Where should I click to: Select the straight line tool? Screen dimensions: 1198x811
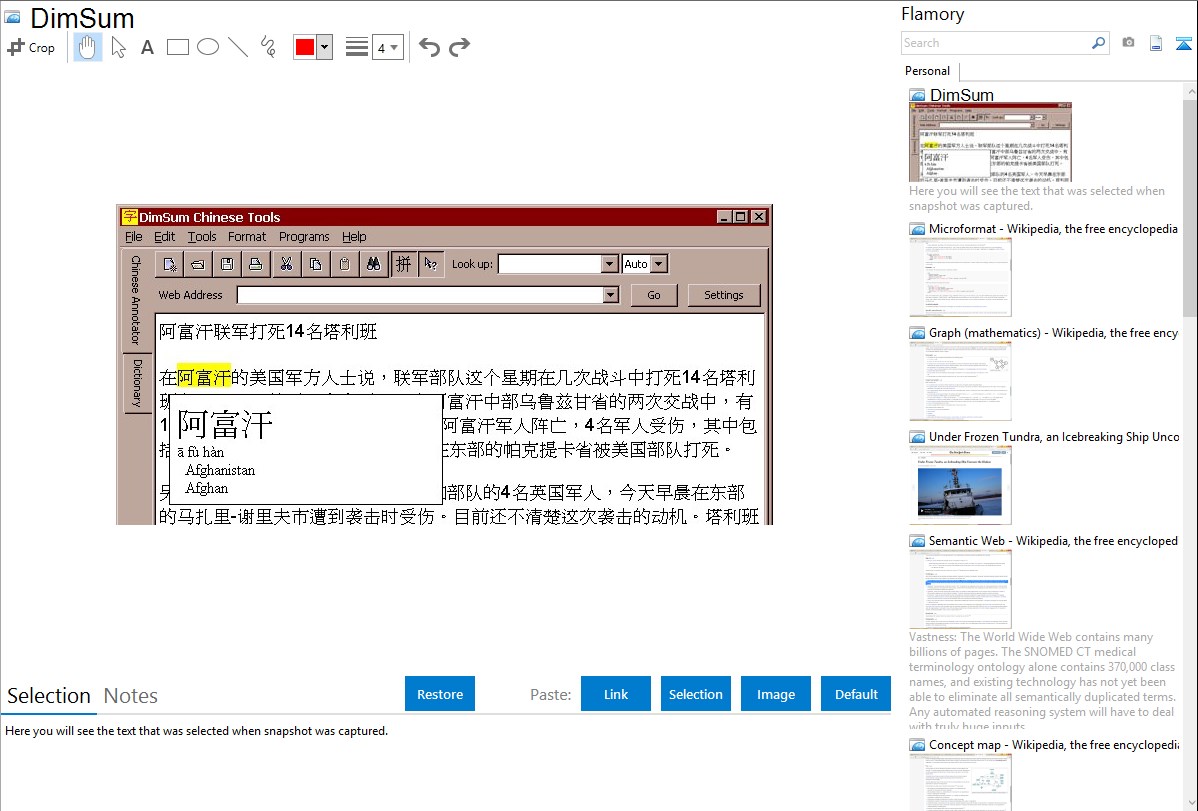[x=238, y=47]
